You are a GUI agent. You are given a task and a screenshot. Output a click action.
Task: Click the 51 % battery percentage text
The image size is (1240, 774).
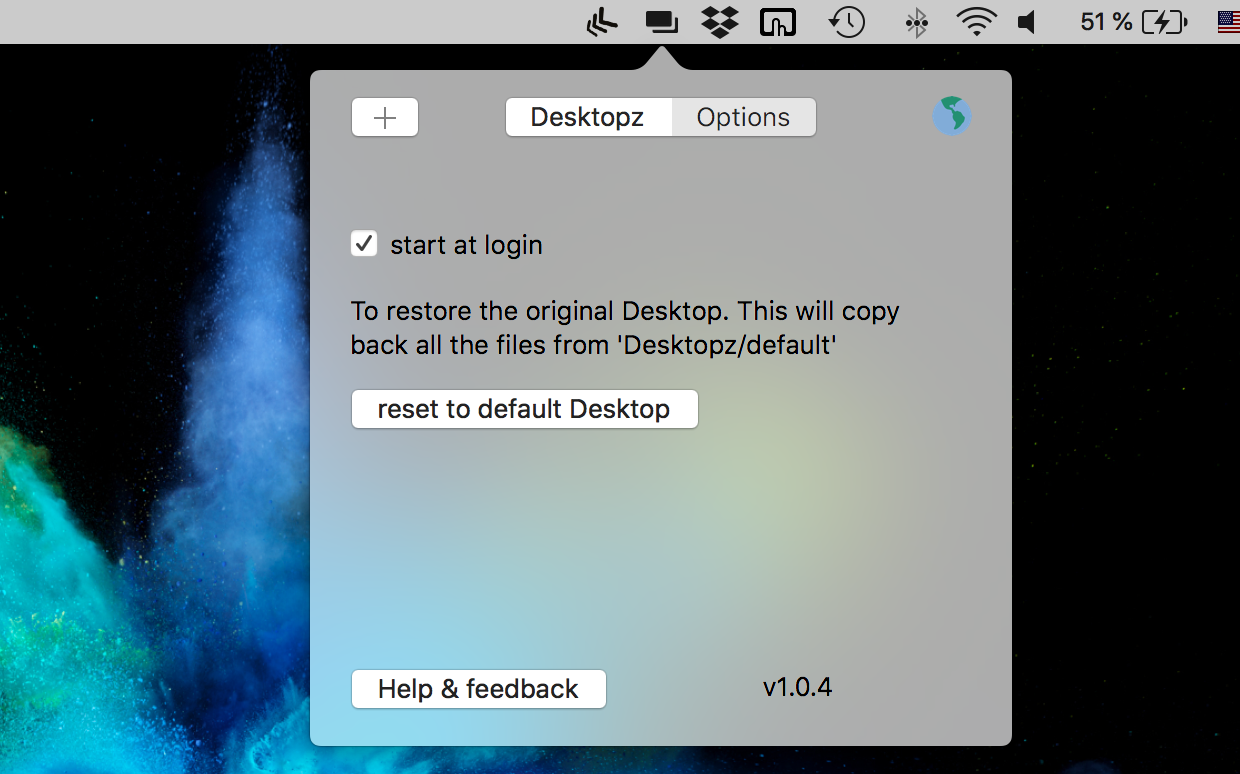point(1106,21)
